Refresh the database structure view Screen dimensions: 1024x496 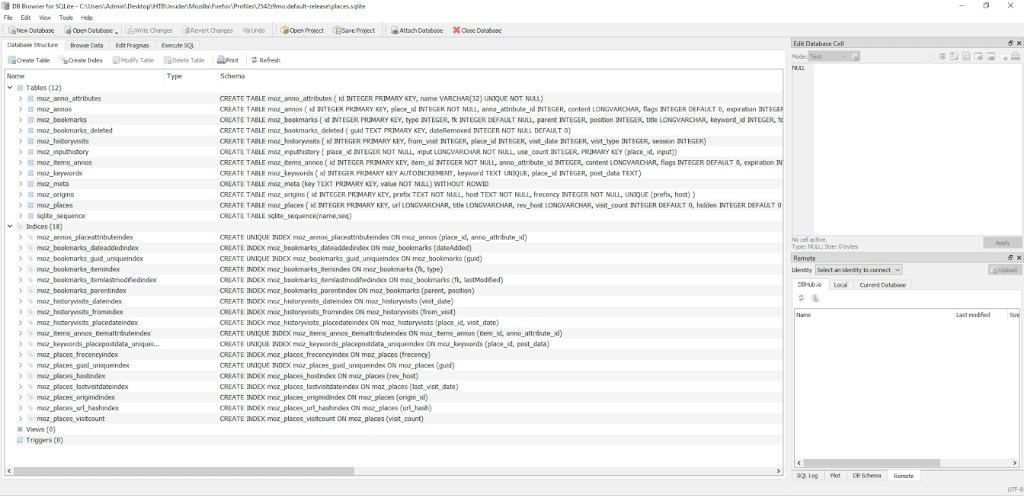254,60
